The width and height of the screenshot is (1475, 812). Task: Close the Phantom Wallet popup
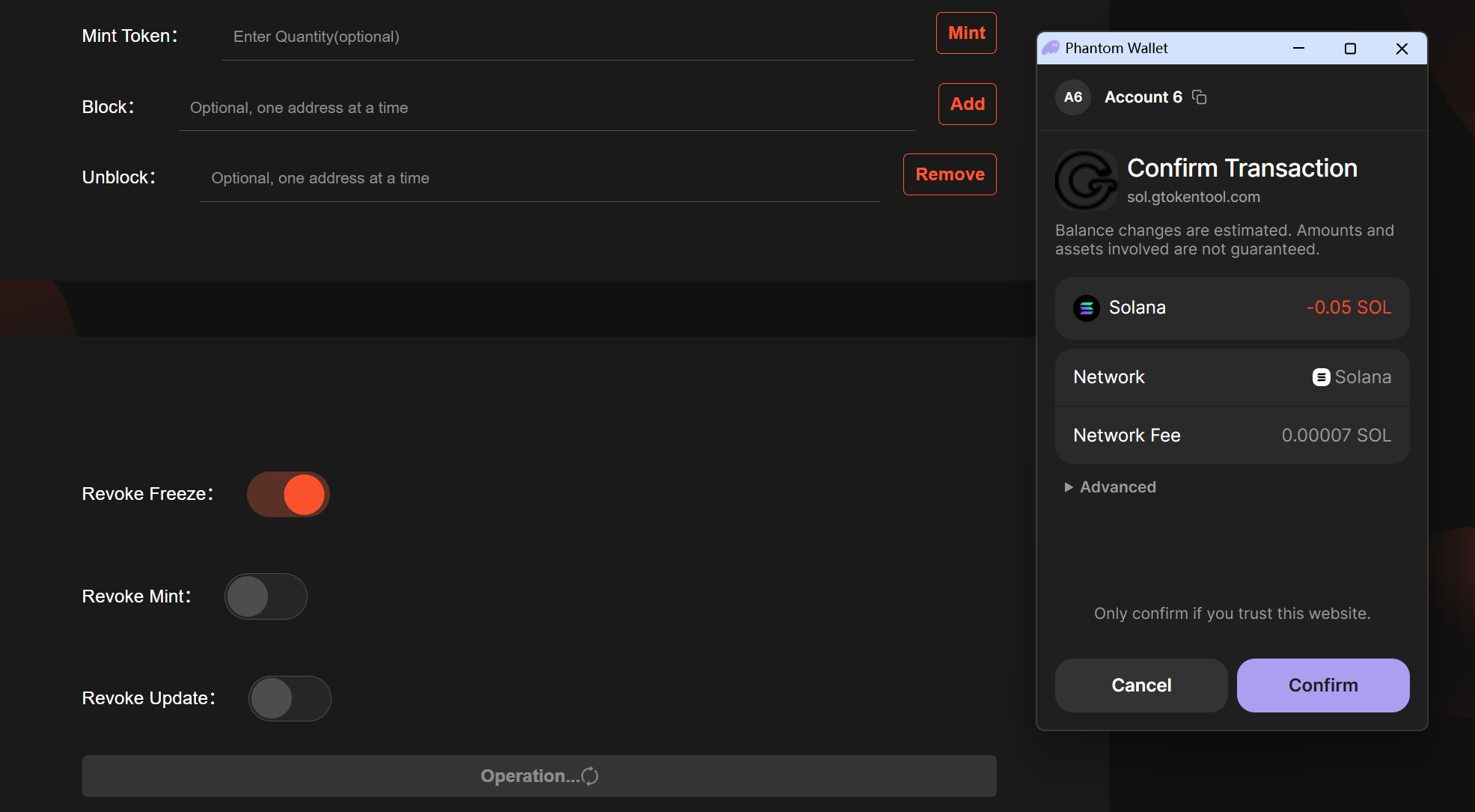(x=1402, y=49)
